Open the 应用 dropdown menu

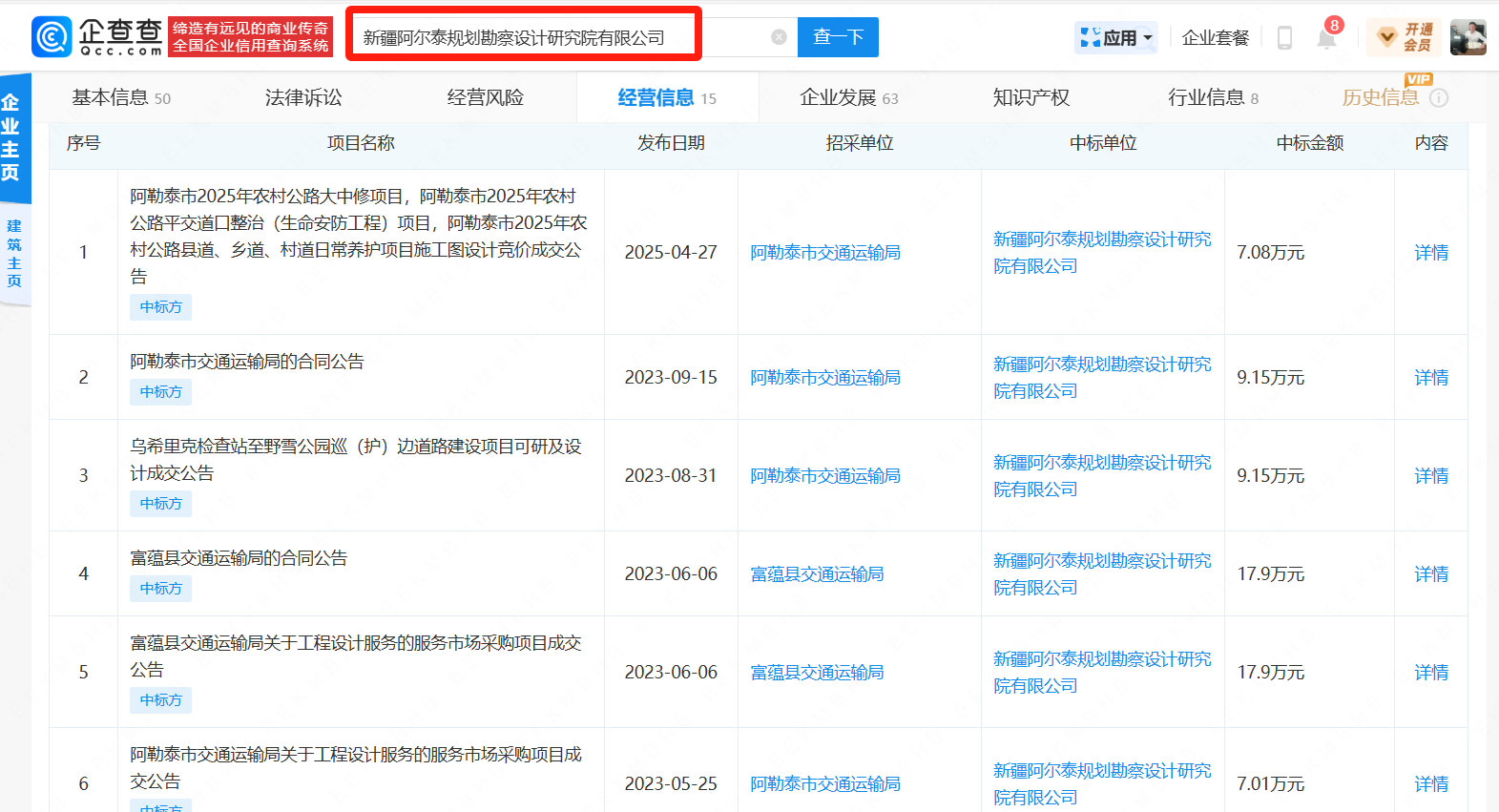[1116, 37]
